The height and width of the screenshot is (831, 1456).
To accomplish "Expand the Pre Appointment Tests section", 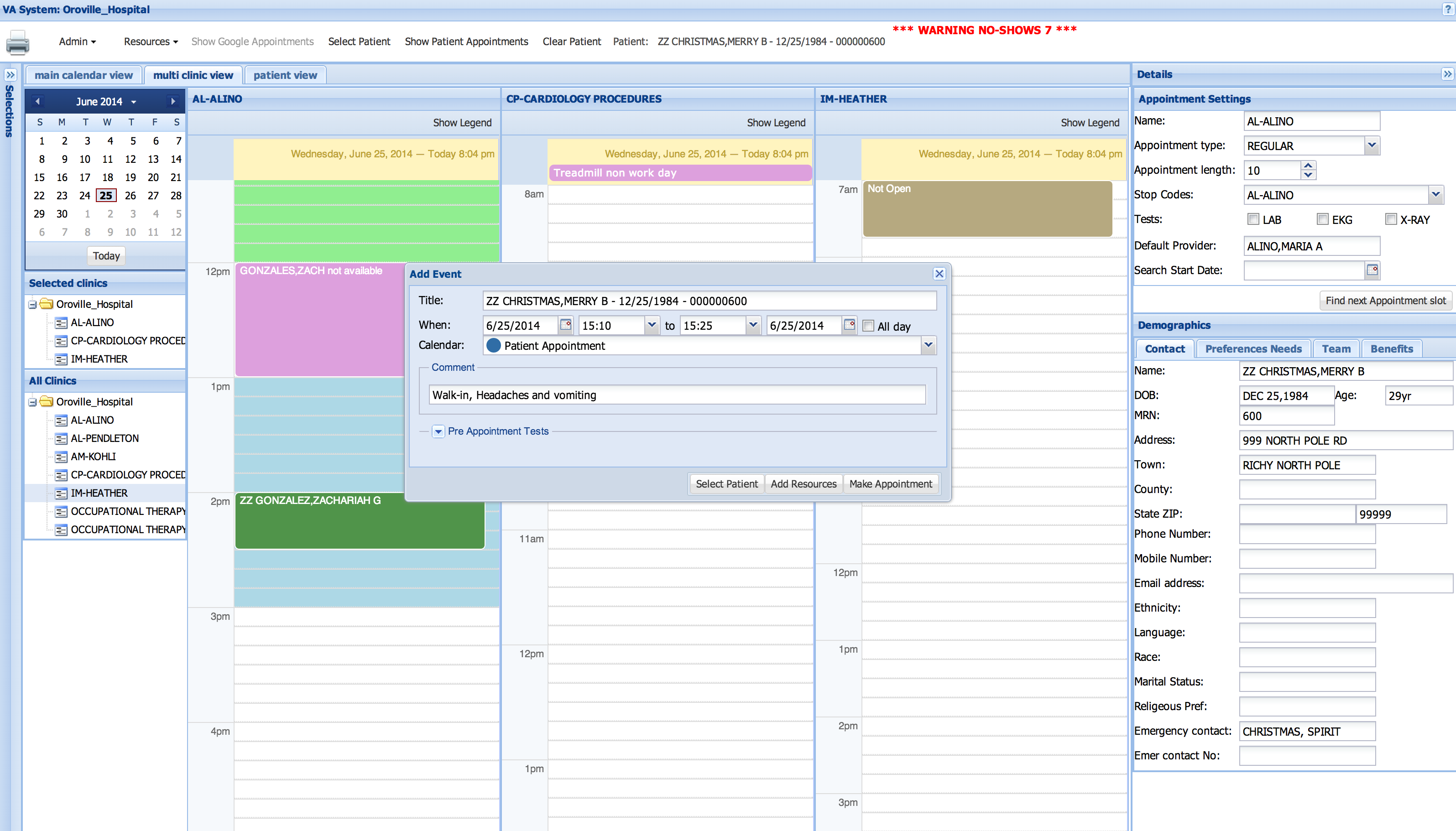I will tap(438, 431).
